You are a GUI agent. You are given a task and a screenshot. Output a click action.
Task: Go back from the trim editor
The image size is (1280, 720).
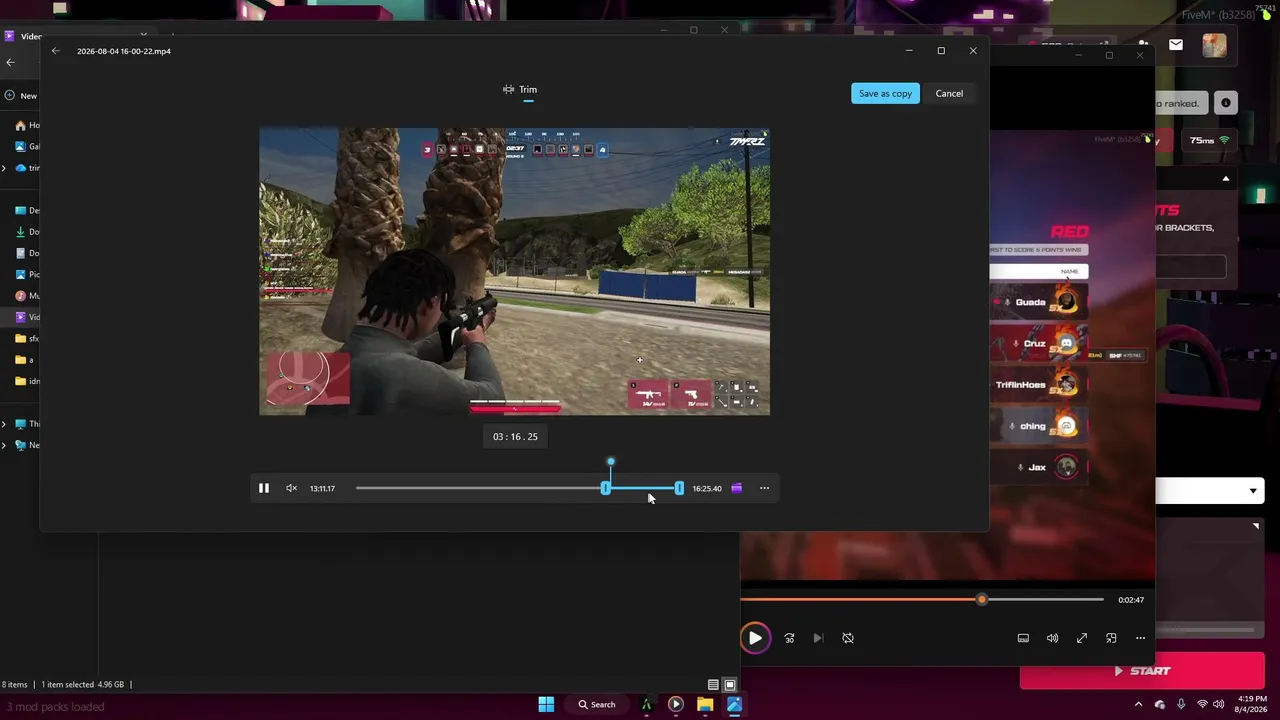(x=56, y=51)
